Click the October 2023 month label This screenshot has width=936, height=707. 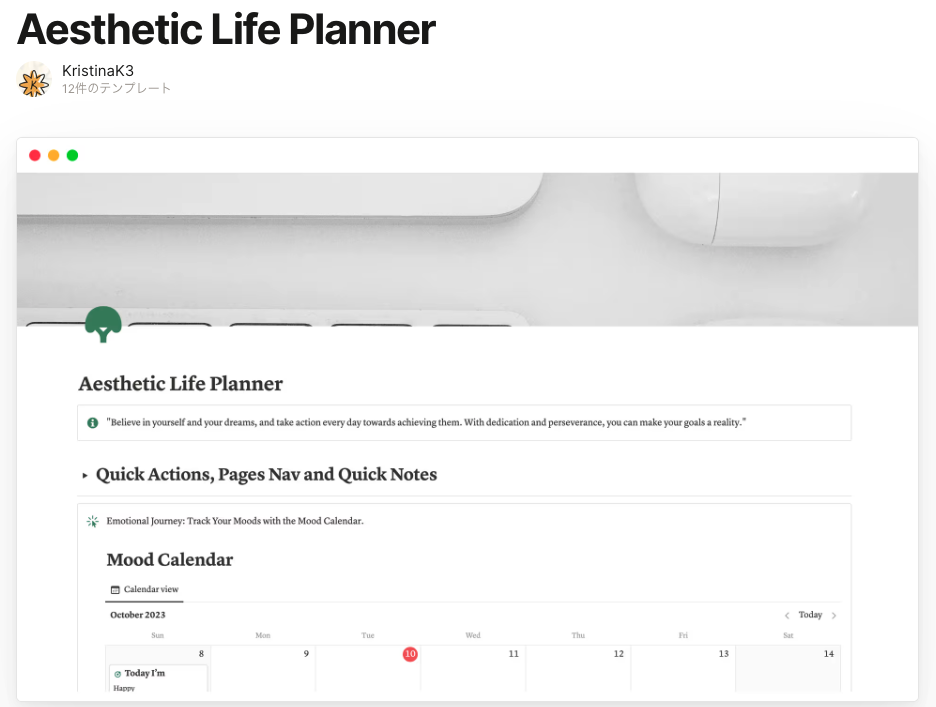coord(138,615)
